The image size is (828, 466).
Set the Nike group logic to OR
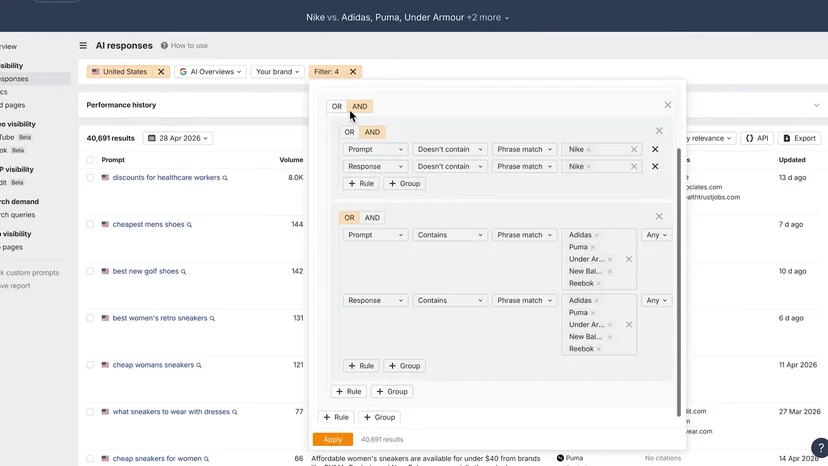pyautogui.click(x=349, y=132)
